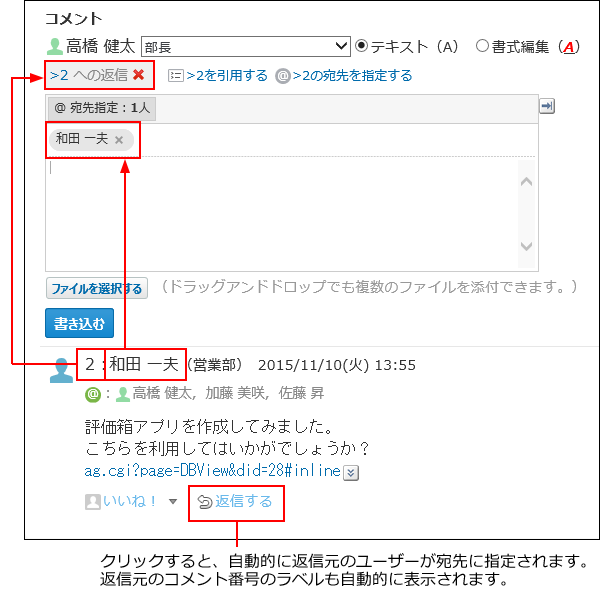Image resolution: width=600 pixels, height=595 pixels.
Task: Remove recipient 和田 一夫 with the x icon
Action: [119, 140]
